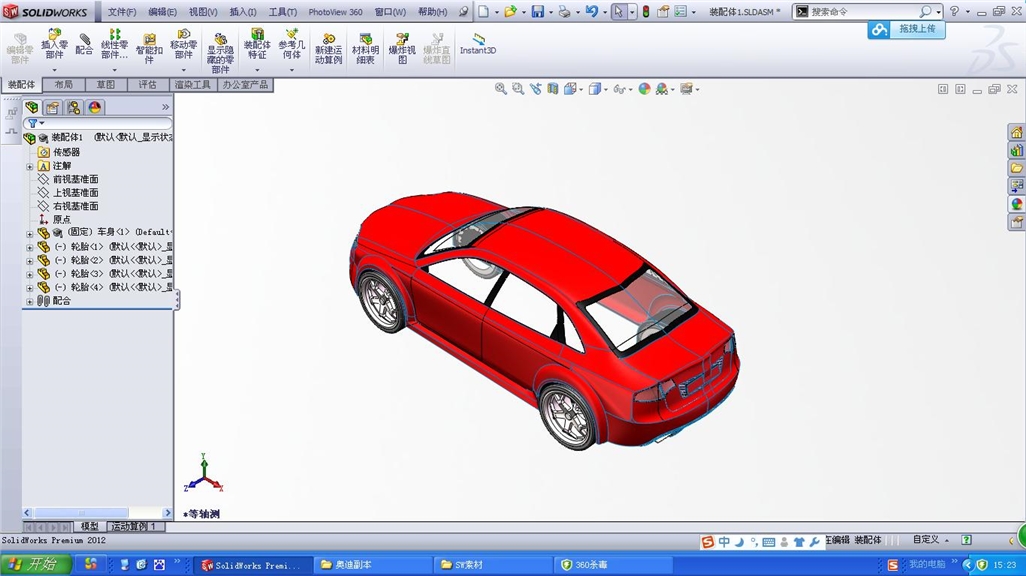This screenshot has height=576, width=1026.
Task: Click the Edit Appearance color ball
Action: (x=645, y=89)
